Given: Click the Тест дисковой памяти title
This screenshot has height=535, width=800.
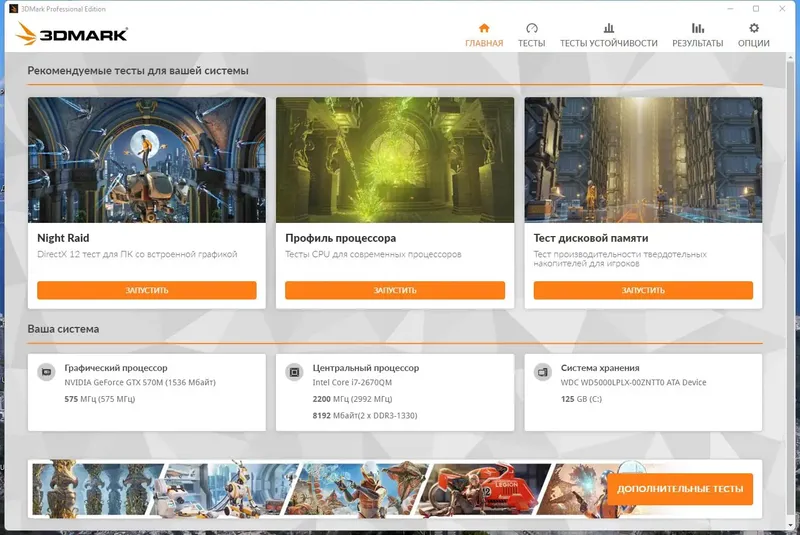Looking at the screenshot, I should pyautogui.click(x=591, y=238).
